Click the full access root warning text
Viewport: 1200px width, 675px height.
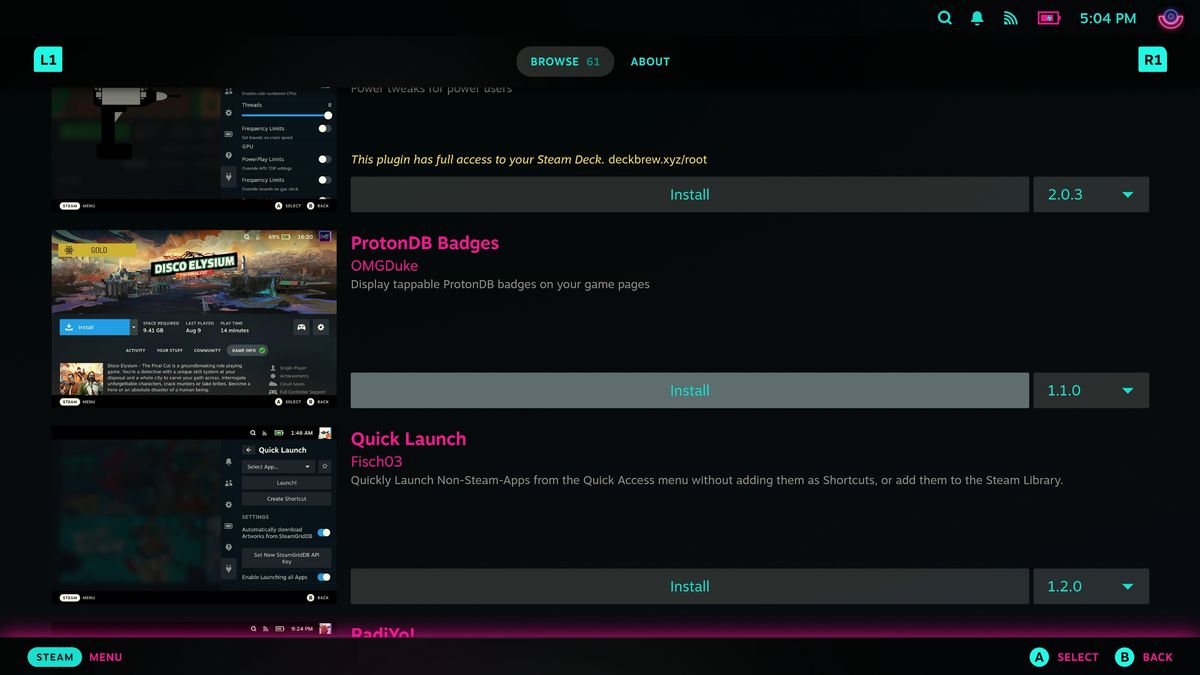click(x=529, y=159)
